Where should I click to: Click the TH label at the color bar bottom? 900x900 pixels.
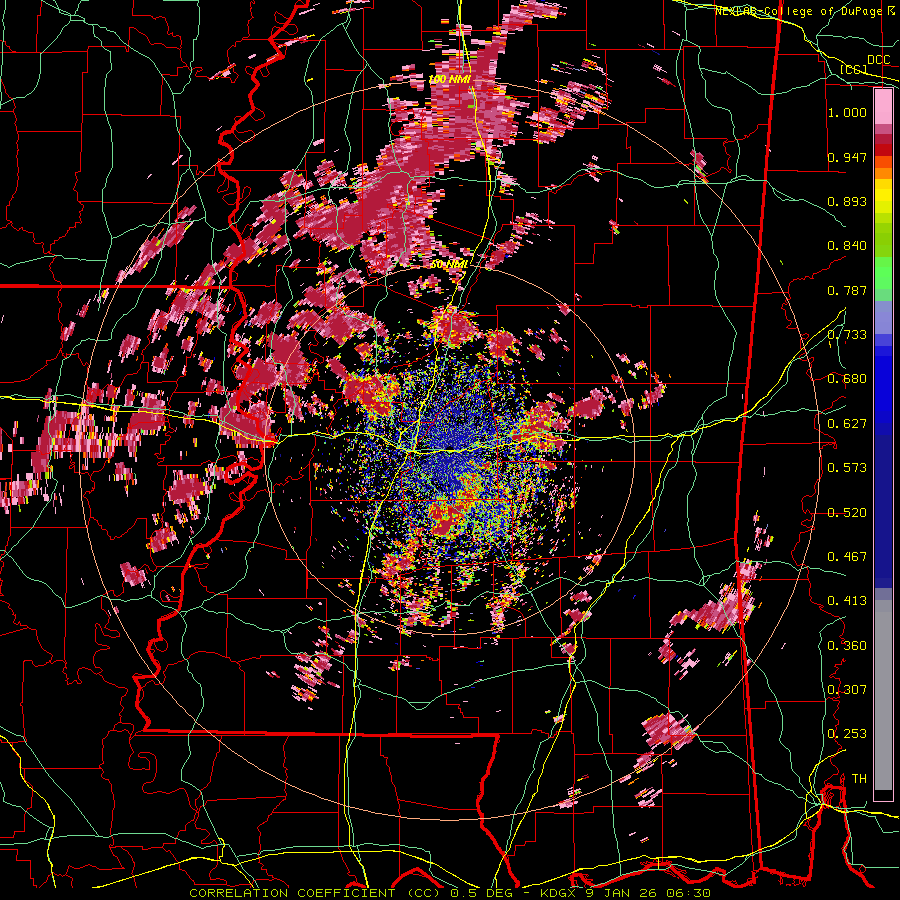pos(859,779)
